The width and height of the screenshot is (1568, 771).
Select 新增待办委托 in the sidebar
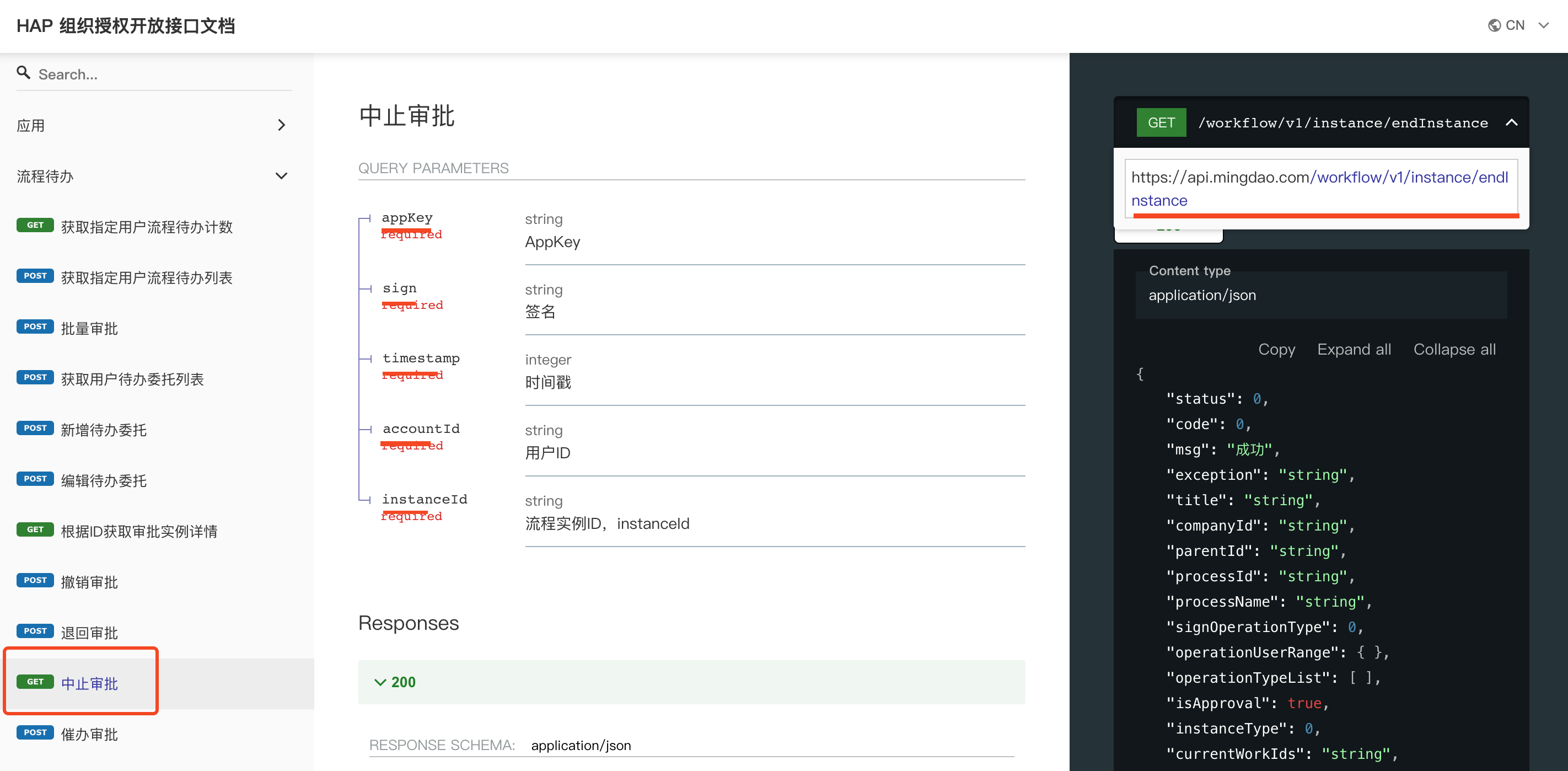104,430
